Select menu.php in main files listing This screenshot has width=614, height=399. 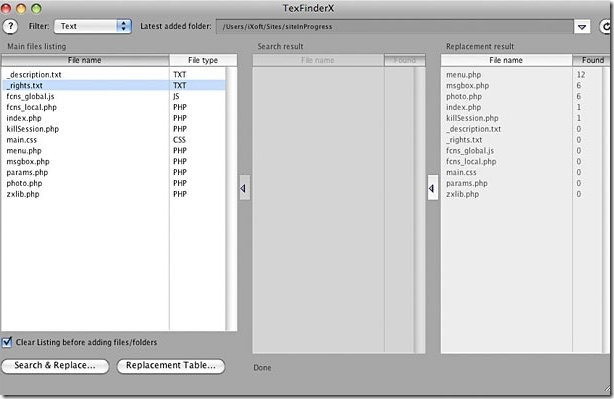[x=114, y=151]
